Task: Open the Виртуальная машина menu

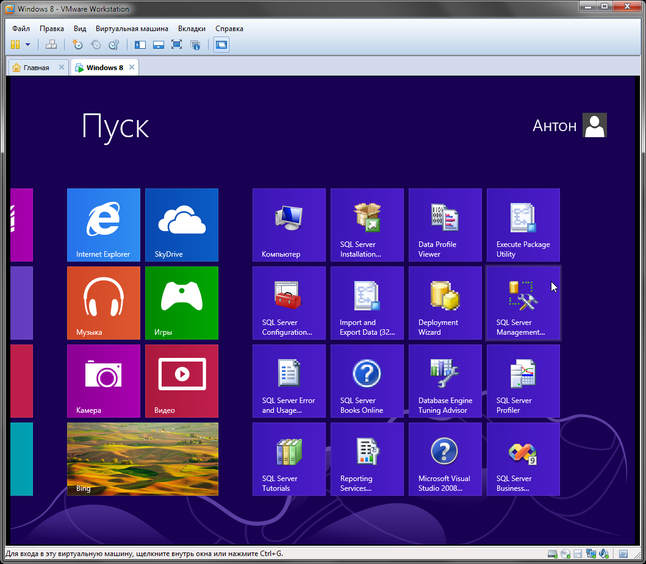Action: 132,28
